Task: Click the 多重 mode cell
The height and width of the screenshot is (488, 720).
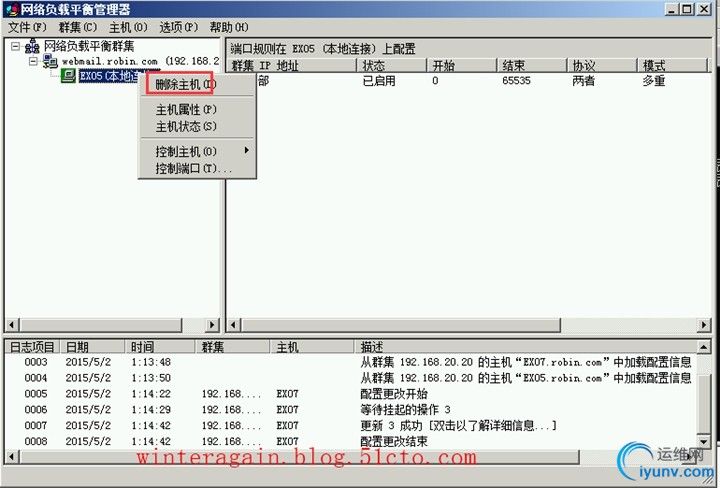Action: [654, 81]
